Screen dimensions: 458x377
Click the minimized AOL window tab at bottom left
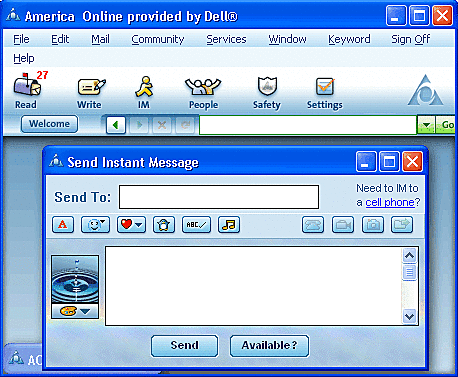23,359
